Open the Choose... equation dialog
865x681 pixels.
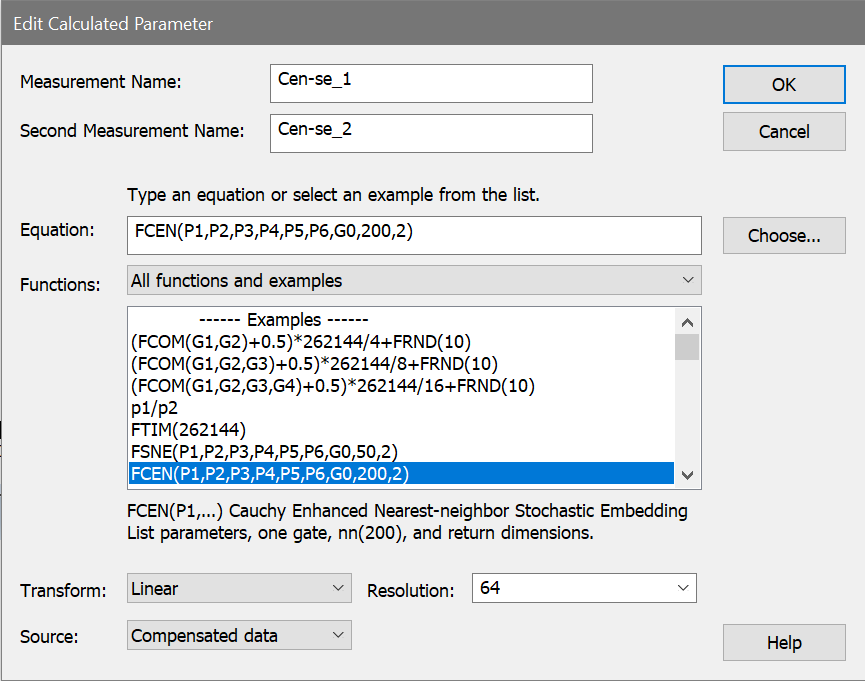pos(783,236)
